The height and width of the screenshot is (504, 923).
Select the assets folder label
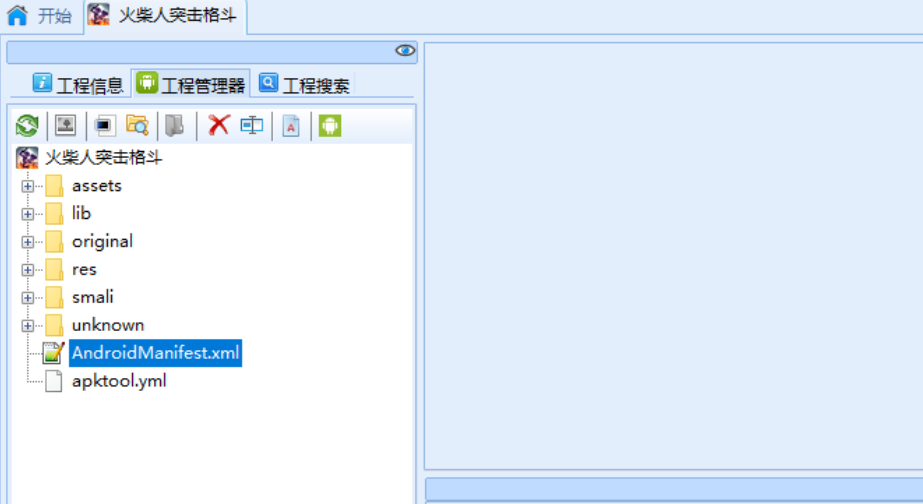pyautogui.click(x=97, y=186)
